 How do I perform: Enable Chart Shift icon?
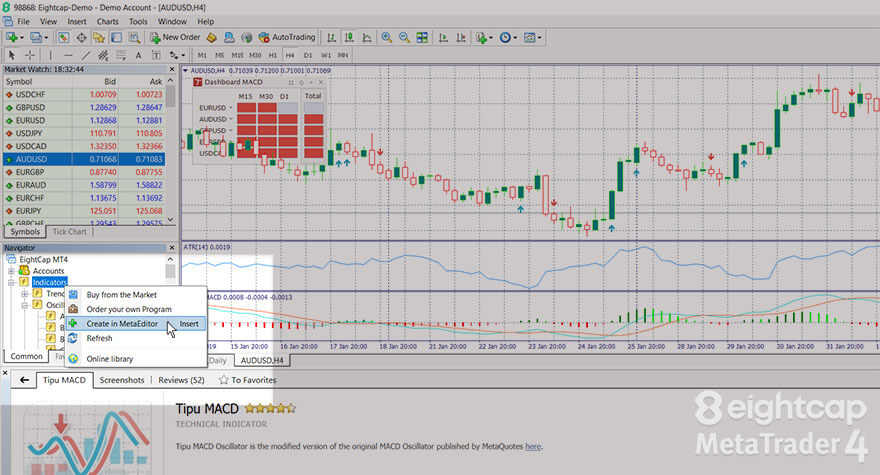pos(461,38)
